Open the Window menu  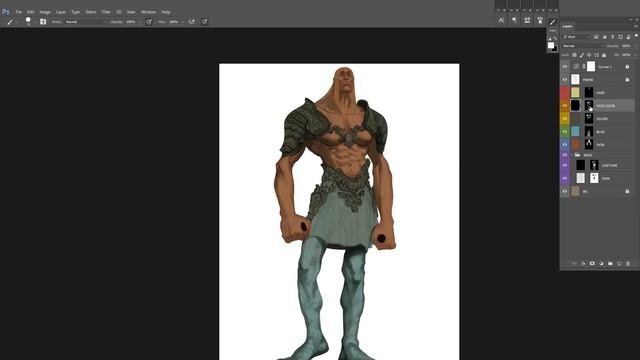[x=148, y=12]
